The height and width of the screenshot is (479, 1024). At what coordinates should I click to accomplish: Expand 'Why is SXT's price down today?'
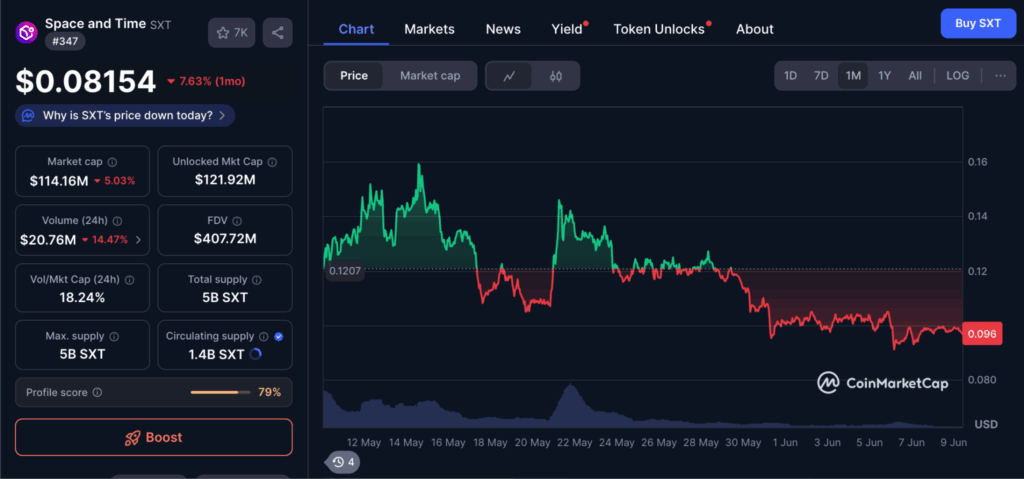[126, 116]
